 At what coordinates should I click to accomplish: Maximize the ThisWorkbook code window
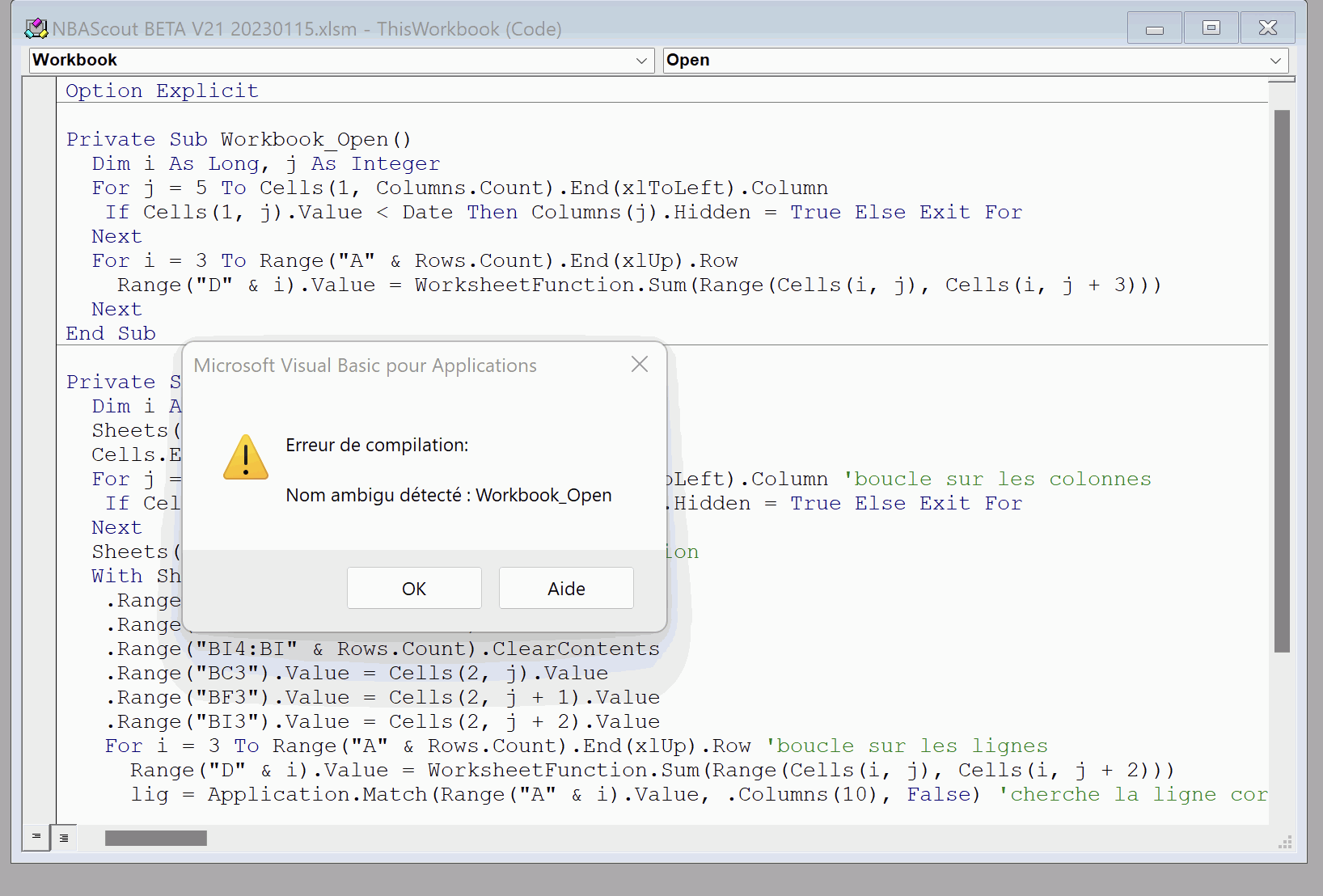pos(1211,28)
